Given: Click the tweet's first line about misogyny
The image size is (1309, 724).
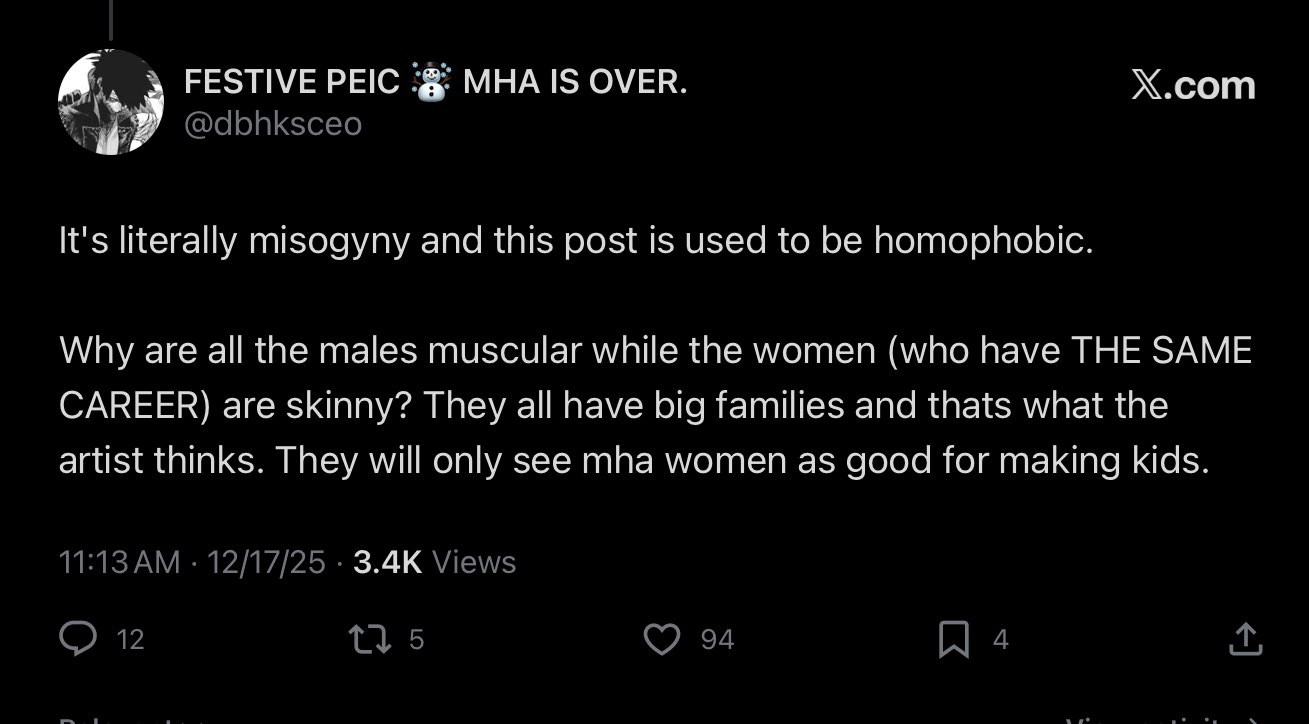Looking at the screenshot, I should pos(576,242).
